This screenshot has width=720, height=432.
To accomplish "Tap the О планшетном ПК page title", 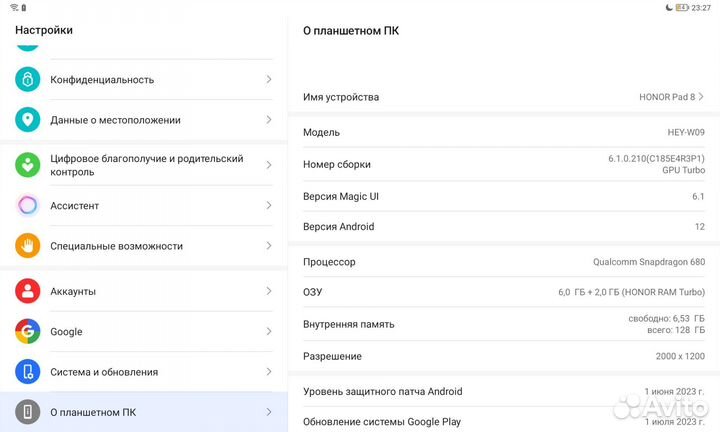I will pos(351,31).
